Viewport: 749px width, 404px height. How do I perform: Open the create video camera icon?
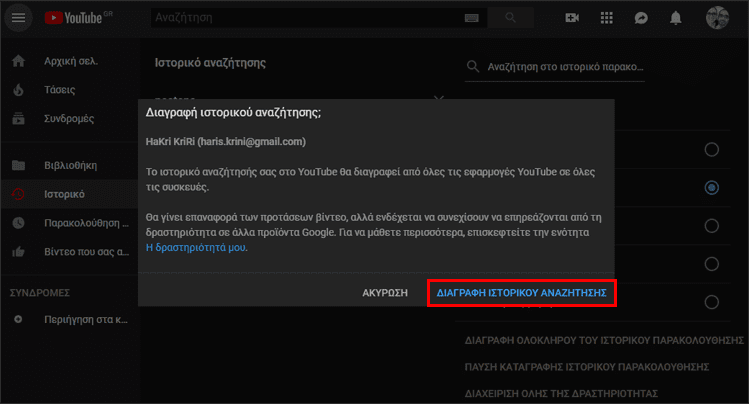tap(572, 18)
